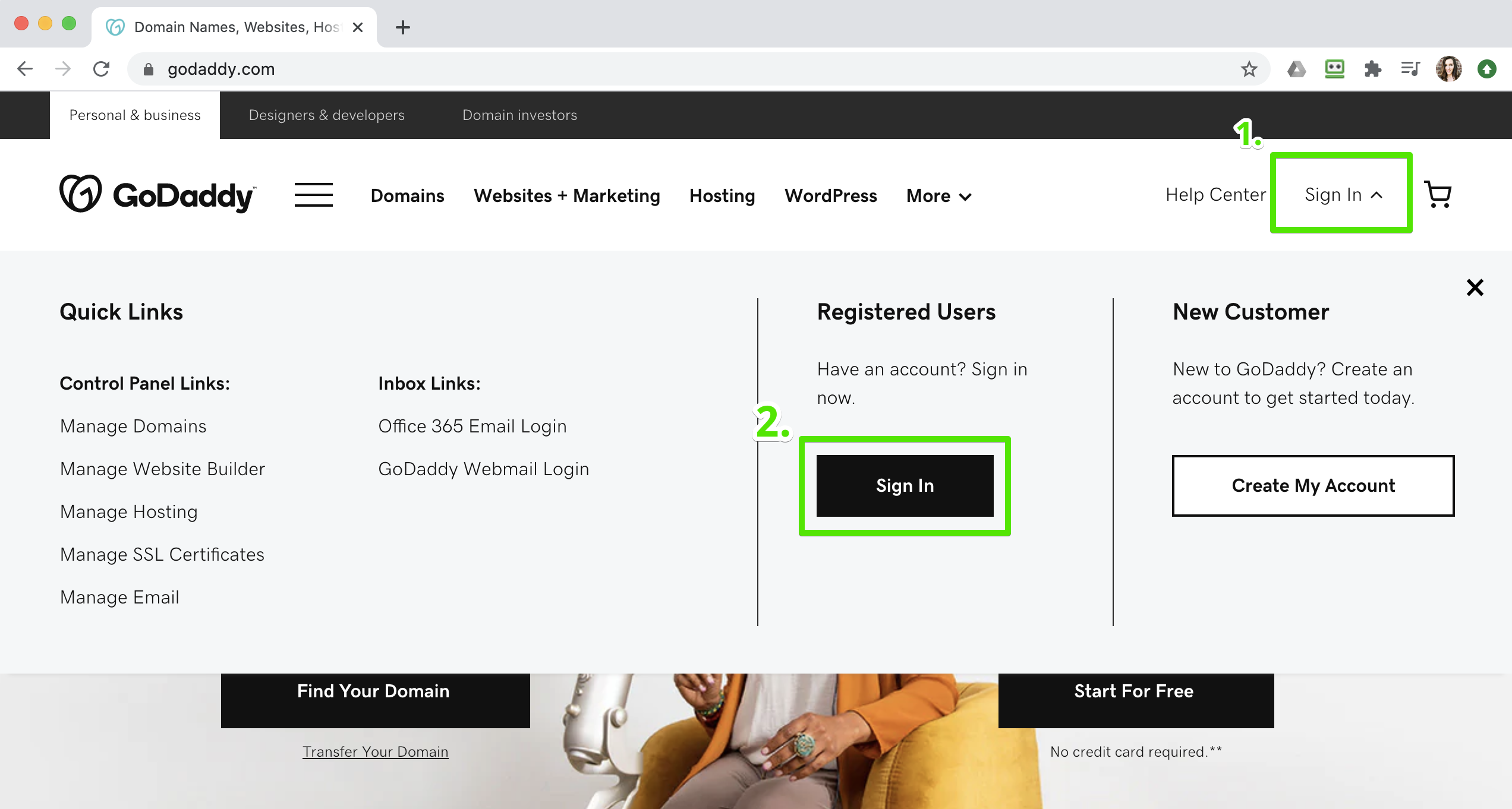1512x809 pixels.
Task: Open the hamburger menu
Action: click(313, 195)
